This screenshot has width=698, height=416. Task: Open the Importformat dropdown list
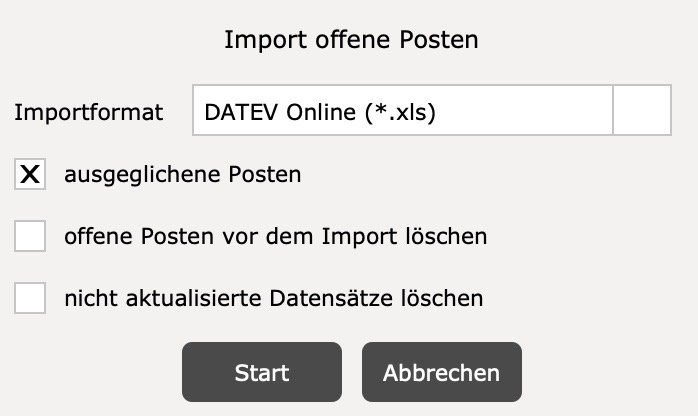pos(641,112)
